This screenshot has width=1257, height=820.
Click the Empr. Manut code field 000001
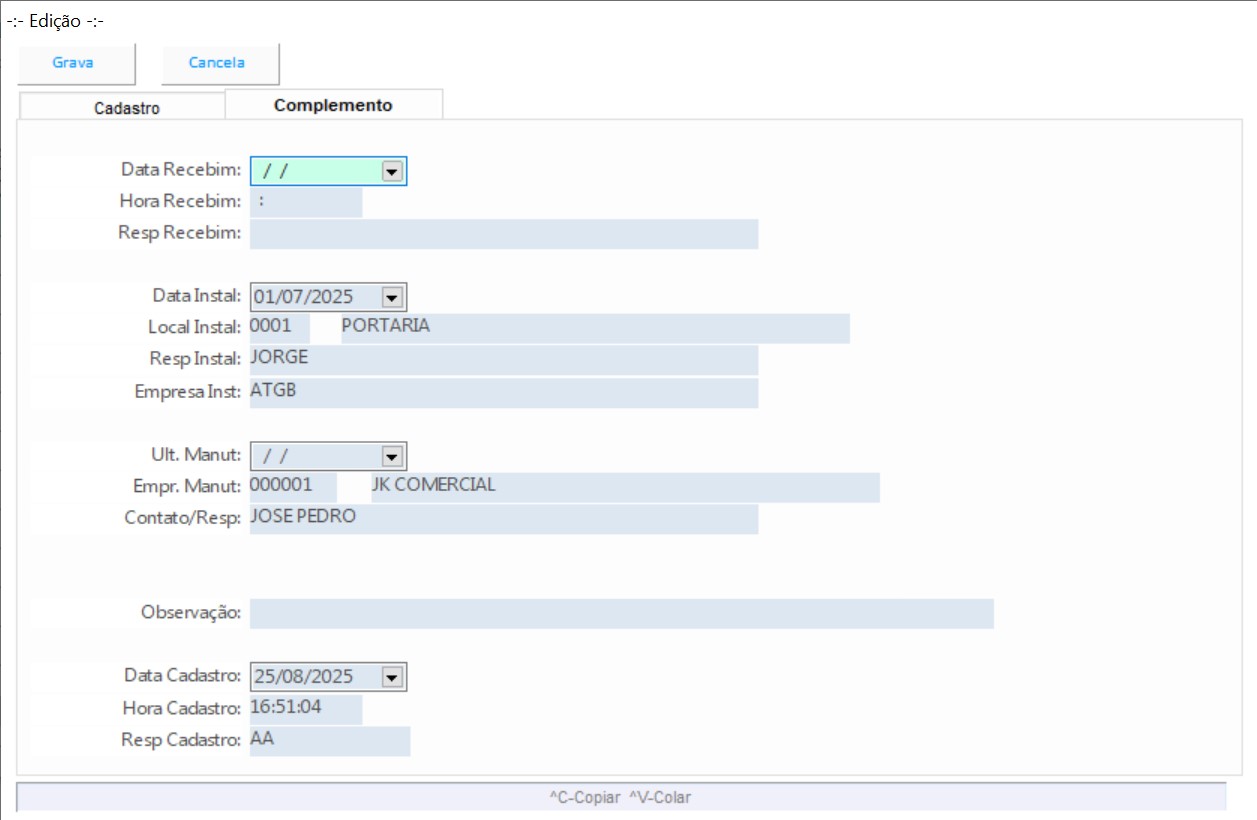tap(292, 487)
